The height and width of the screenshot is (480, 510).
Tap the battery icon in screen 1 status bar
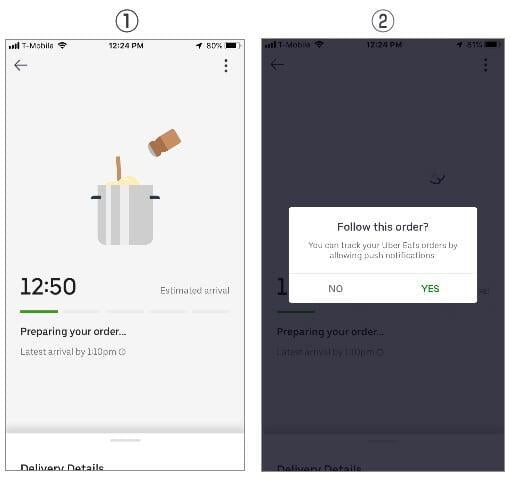(x=232, y=45)
